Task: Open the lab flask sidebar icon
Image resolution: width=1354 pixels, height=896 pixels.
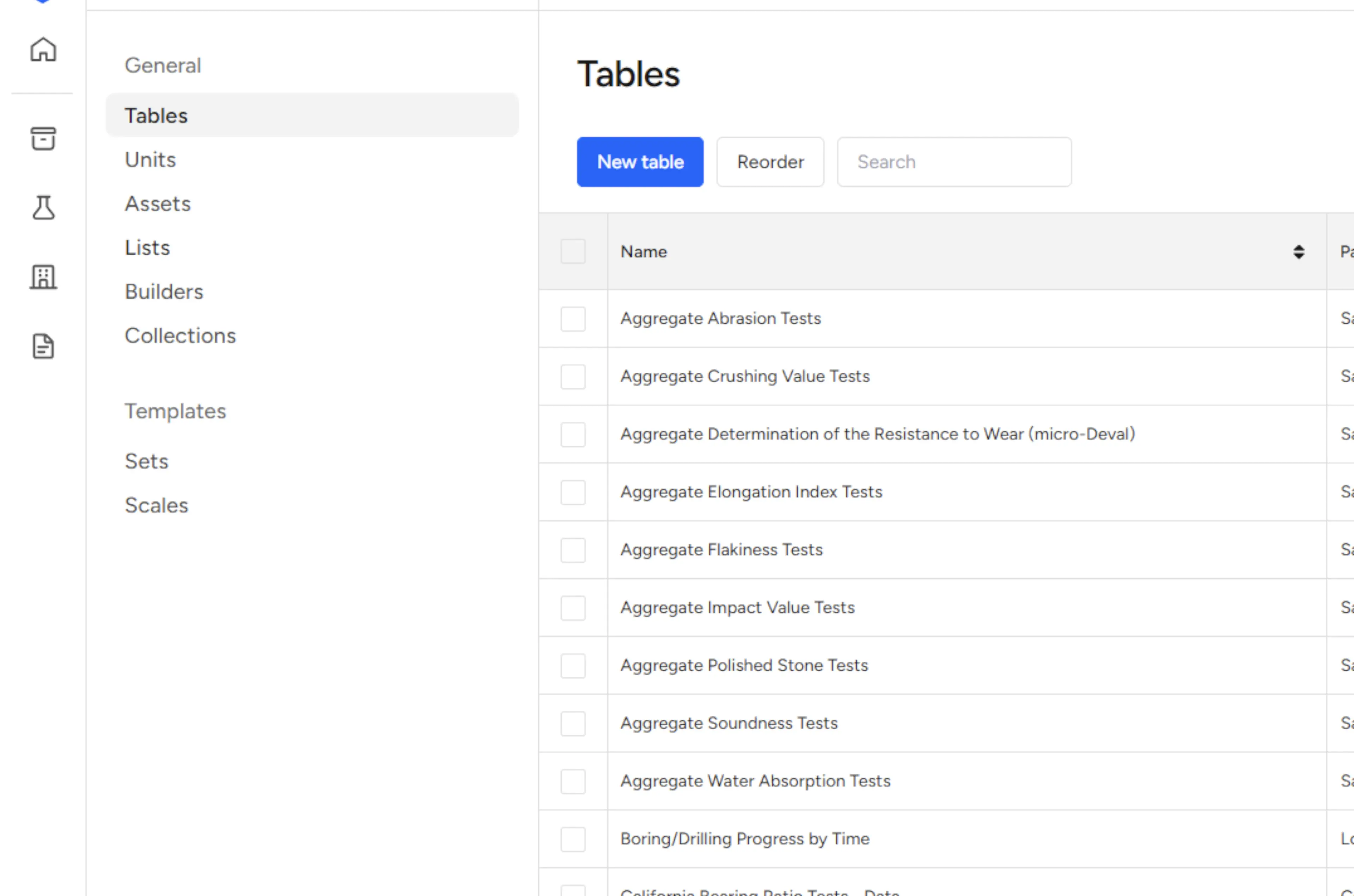Action: (x=43, y=207)
